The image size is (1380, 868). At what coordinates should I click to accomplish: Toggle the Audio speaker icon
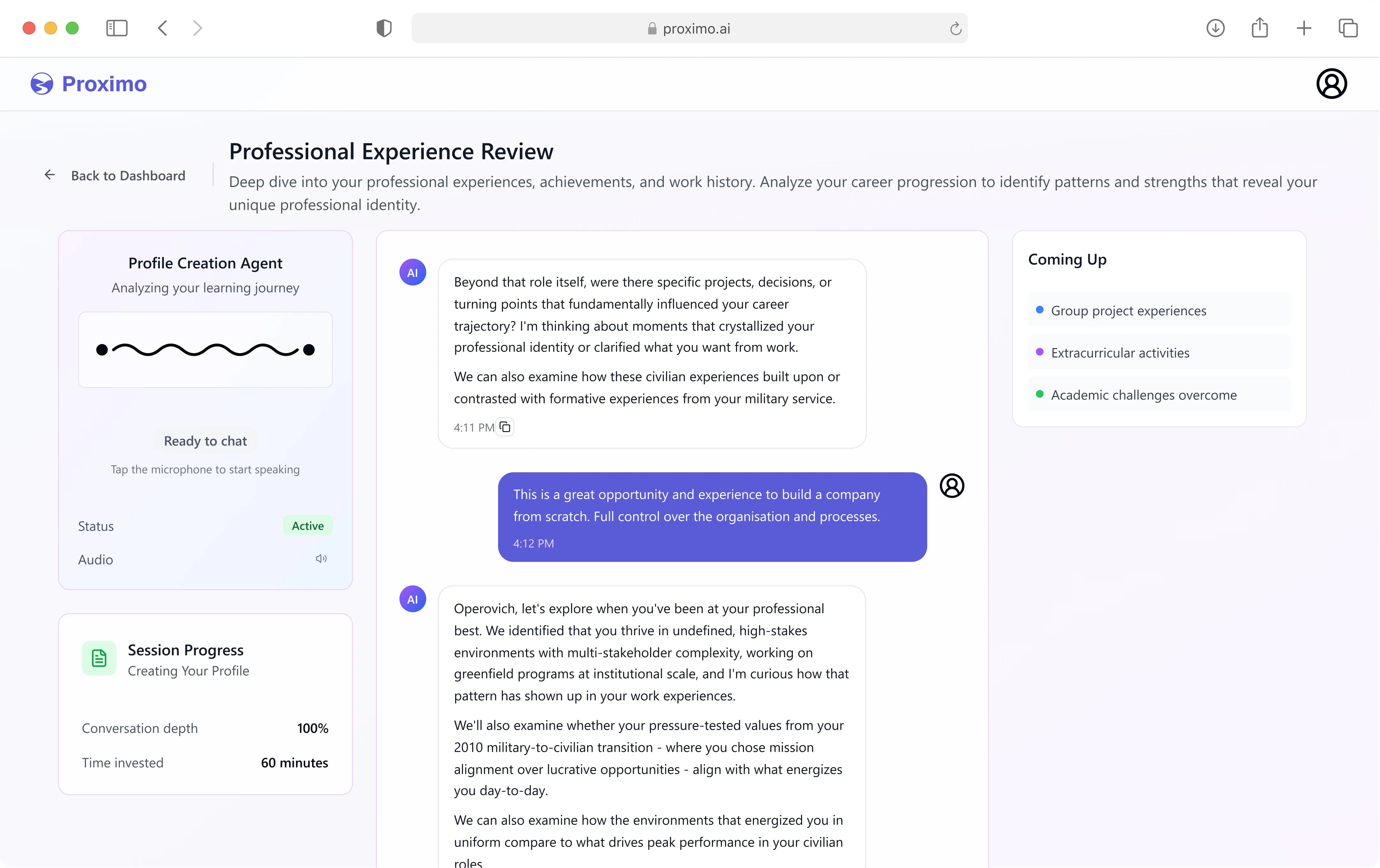[x=321, y=559]
